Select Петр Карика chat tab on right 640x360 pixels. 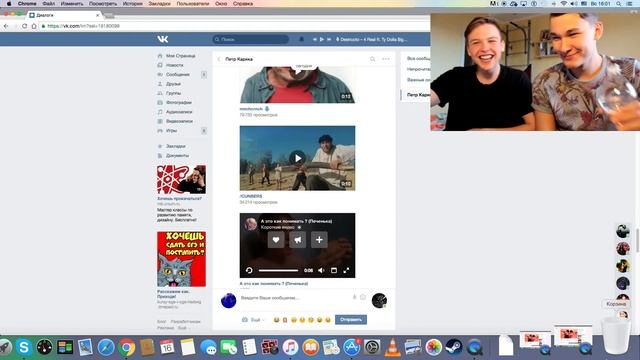416,95
